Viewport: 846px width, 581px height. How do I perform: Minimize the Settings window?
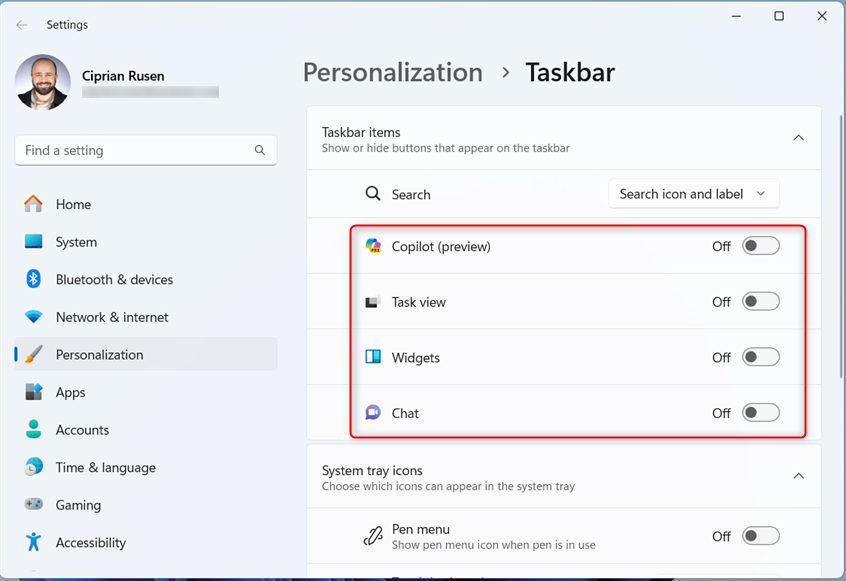click(x=736, y=16)
